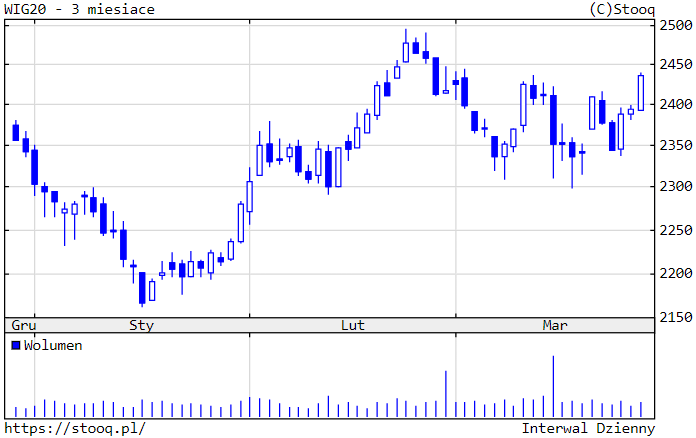Open the https://stooq.pl/ link
The width and height of the screenshot is (696, 438).
(75, 428)
